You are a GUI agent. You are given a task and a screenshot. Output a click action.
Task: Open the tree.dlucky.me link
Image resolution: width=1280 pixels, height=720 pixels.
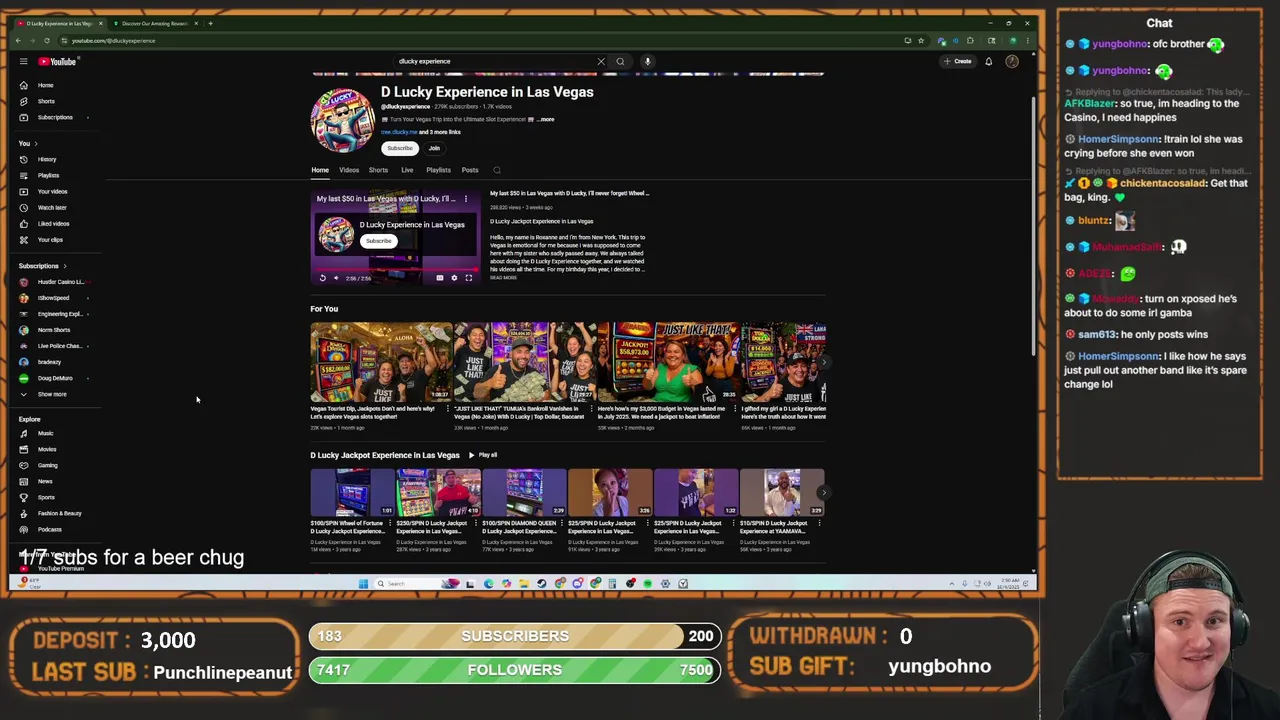[399, 132]
